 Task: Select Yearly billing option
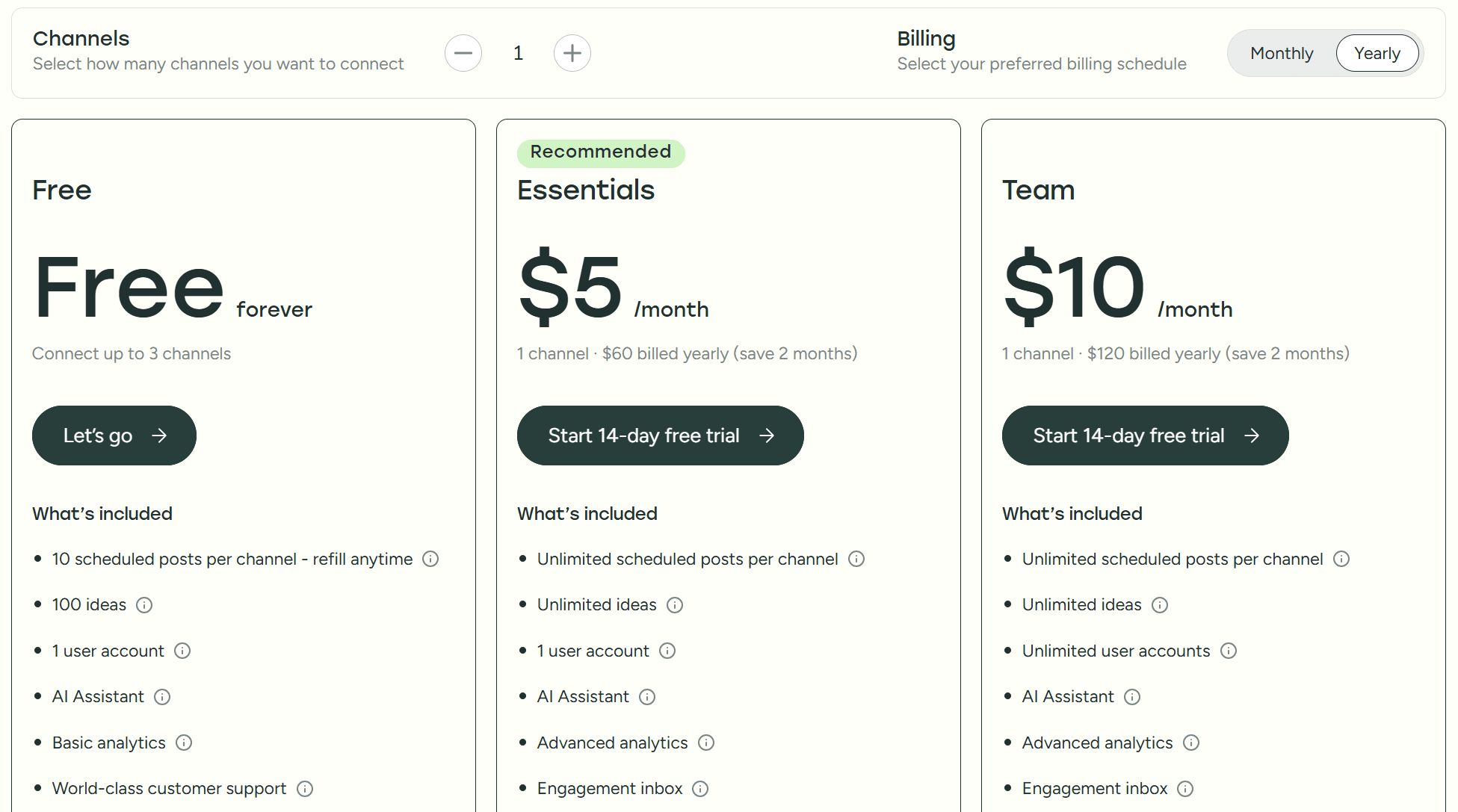pos(1377,53)
